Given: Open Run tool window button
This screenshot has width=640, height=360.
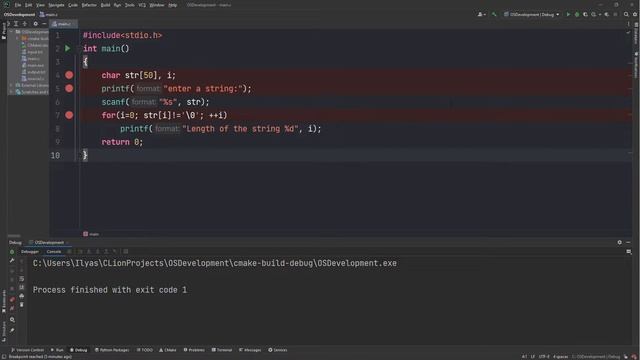Looking at the screenshot, I should pos(57,350).
